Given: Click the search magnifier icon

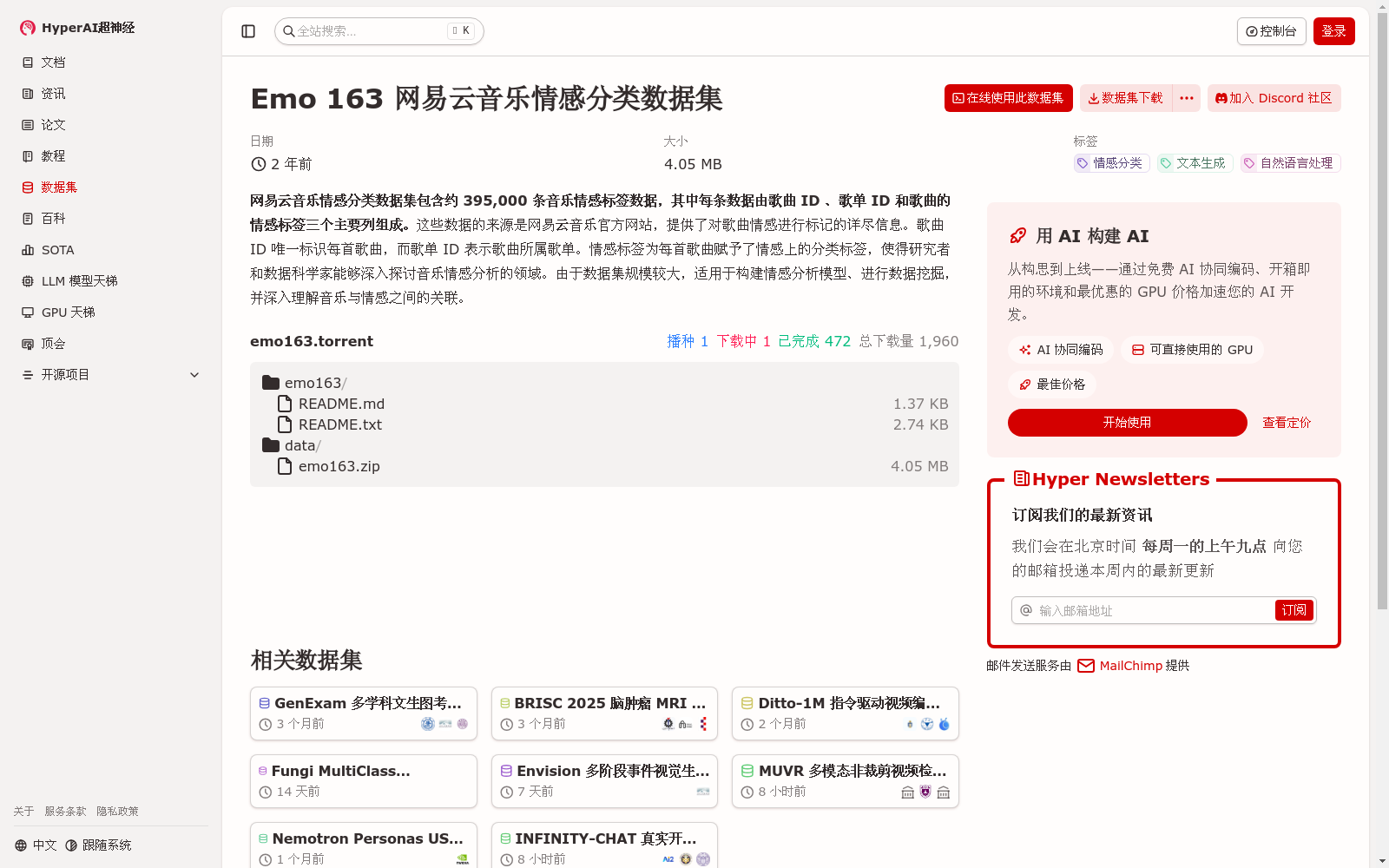Looking at the screenshot, I should click(x=288, y=30).
